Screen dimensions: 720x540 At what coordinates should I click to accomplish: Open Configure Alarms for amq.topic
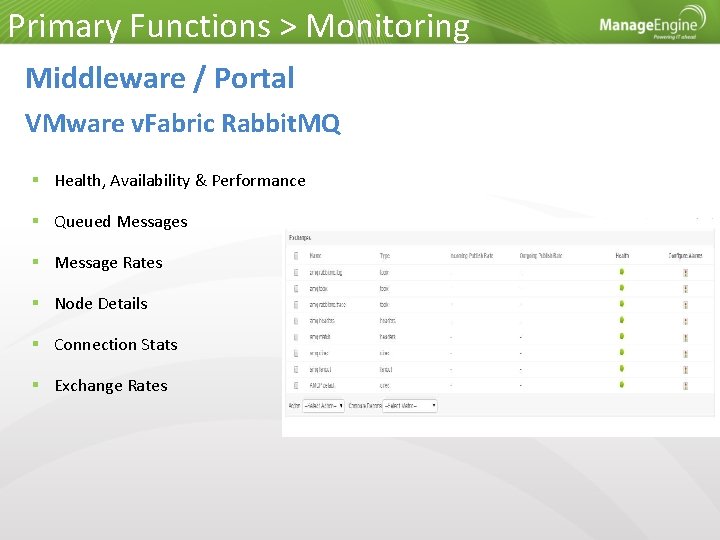pyautogui.click(x=686, y=289)
